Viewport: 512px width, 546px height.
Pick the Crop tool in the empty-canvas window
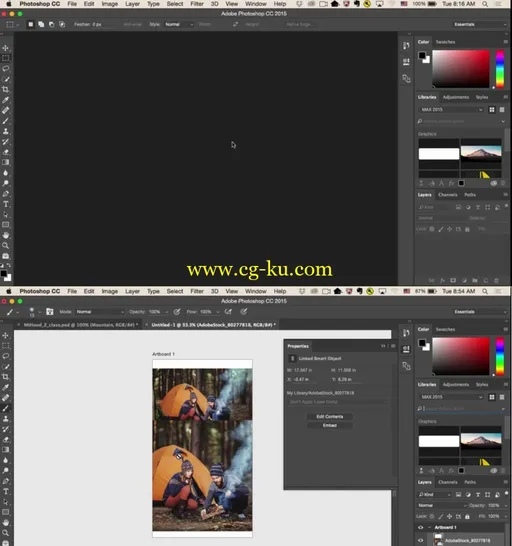[6, 89]
